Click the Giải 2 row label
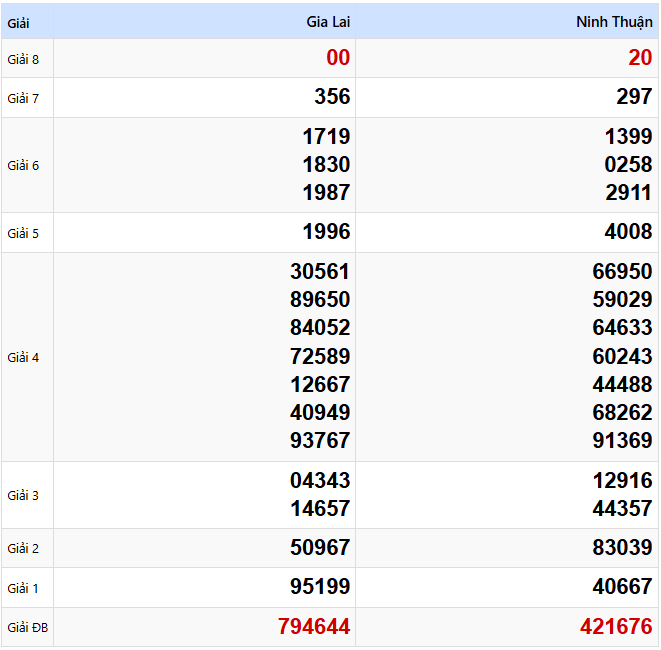Image resolution: width=661 pixels, height=650 pixels. 23,548
